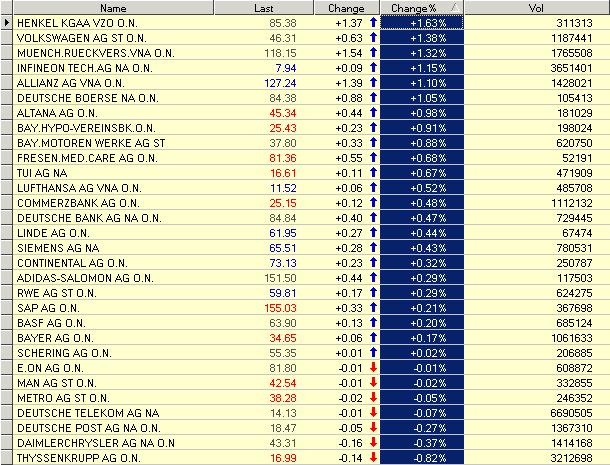610x465 pixels.
Task: Select RWE AG ST O.N. name
Action: (56, 293)
